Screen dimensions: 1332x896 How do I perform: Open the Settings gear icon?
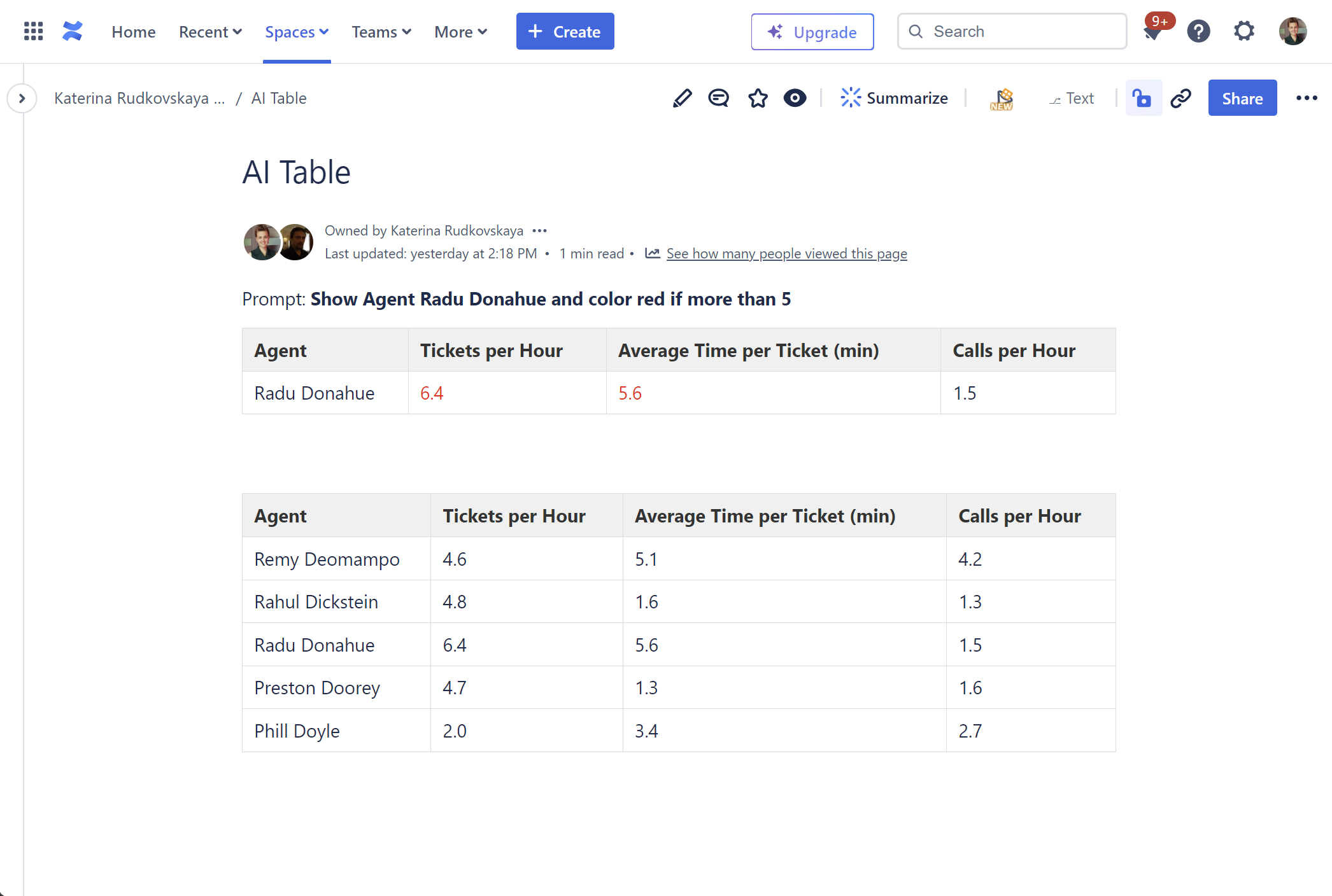point(1243,31)
